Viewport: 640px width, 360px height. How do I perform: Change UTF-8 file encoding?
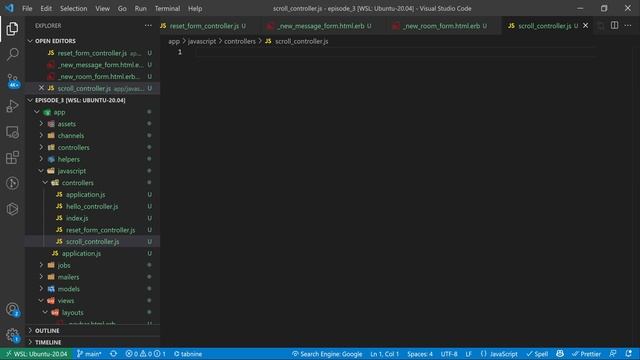point(449,354)
